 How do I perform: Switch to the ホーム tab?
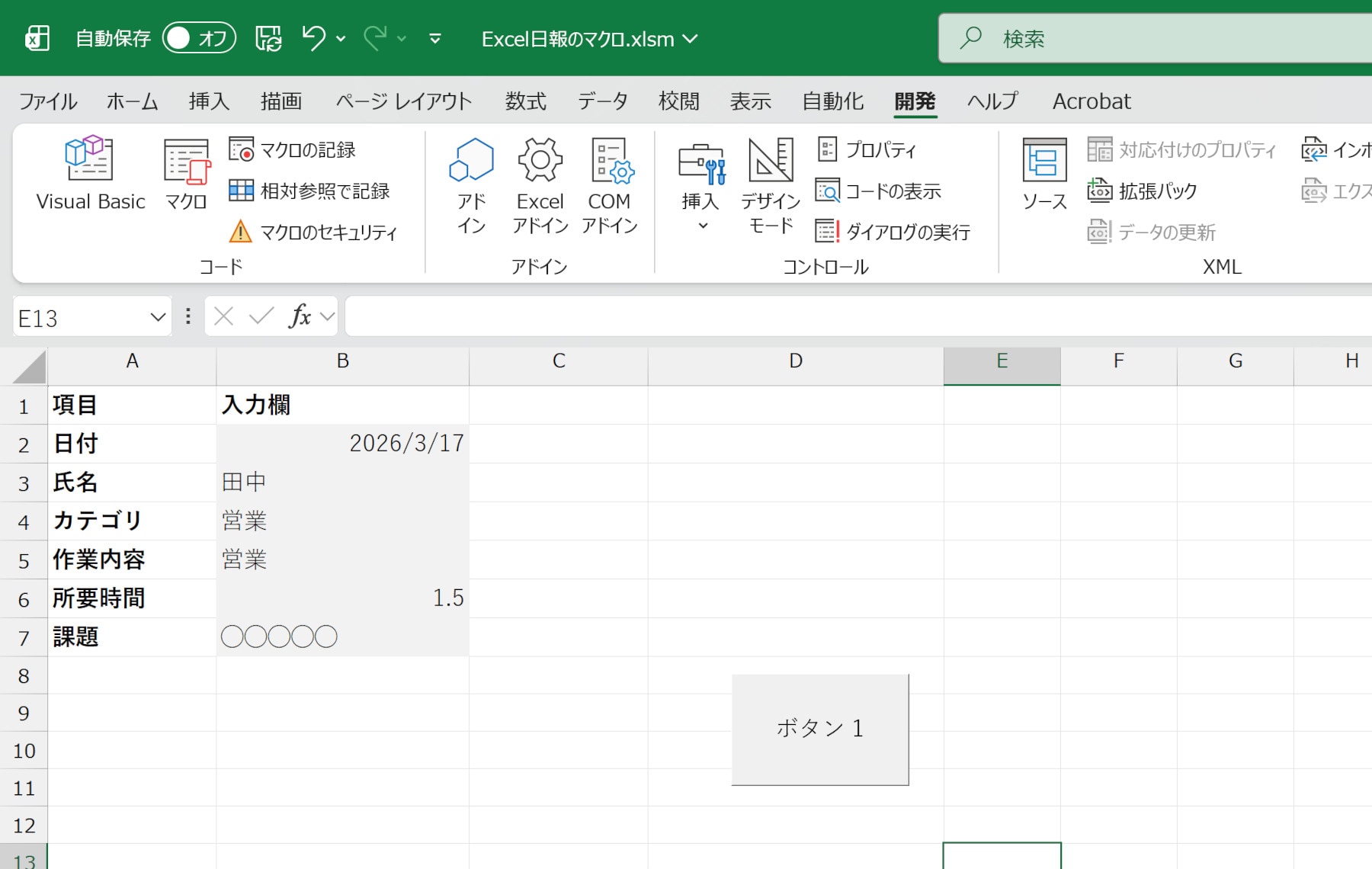[132, 101]
